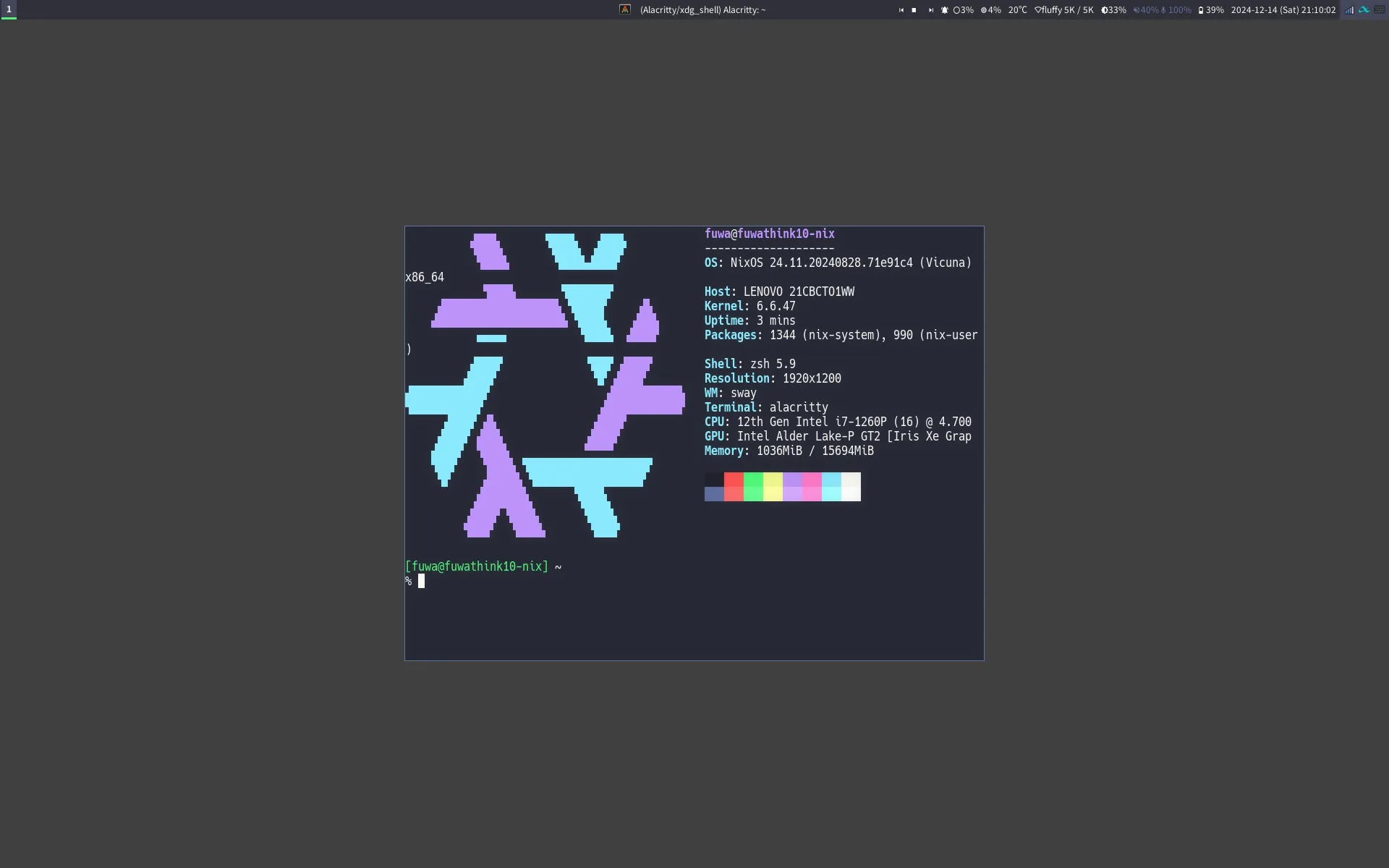Open notifications via the bell icon
The height and width of the screenshot is (868, 1389).
[944, 10]
